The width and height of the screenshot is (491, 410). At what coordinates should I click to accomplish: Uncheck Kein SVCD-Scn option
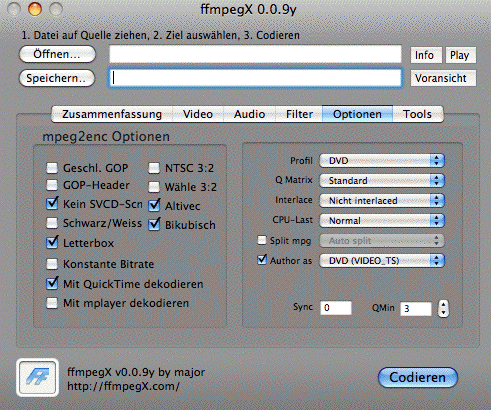coord(52,203)
